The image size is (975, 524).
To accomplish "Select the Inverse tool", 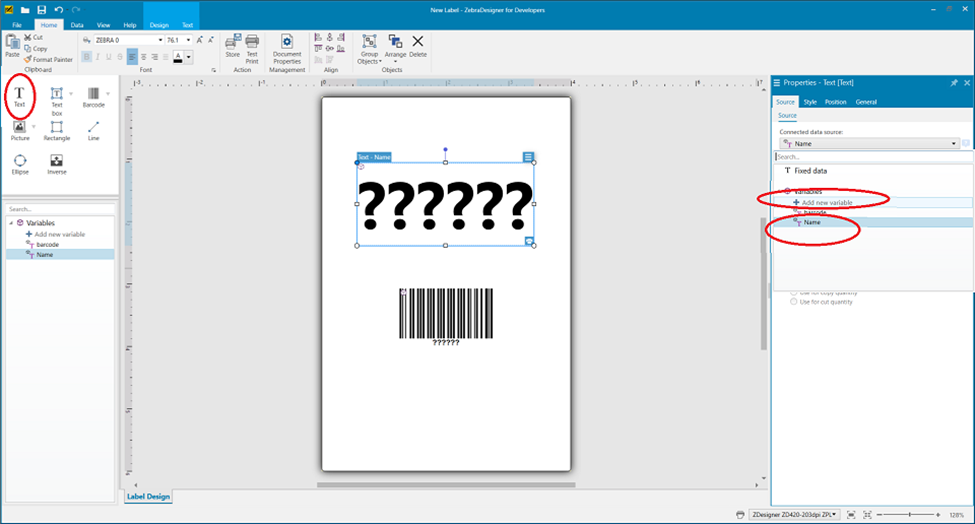I will tap(57, 164).
